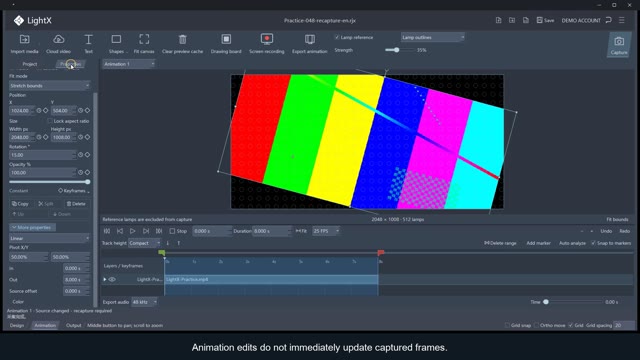Click the Position X keyframe diamond icon
Screen dimensions: 640x360
click(x=46, y=110)
